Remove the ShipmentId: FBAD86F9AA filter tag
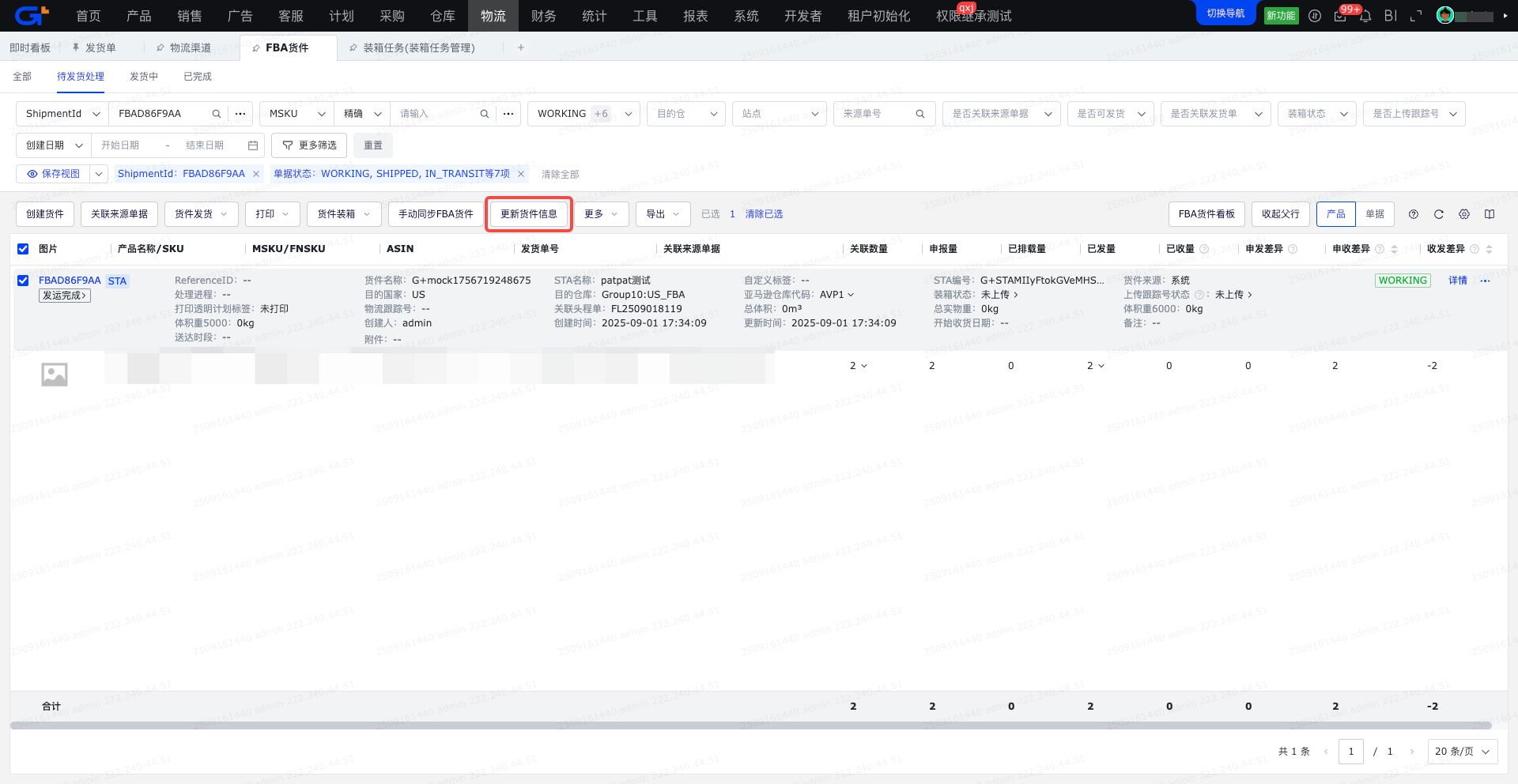Screen dimensions: 1518x784 (x=256, y=174)
